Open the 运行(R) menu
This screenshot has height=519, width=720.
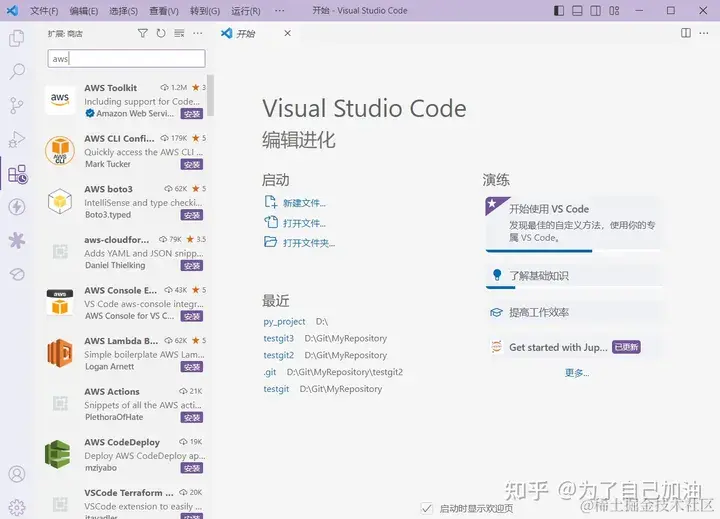pos(246,11)
